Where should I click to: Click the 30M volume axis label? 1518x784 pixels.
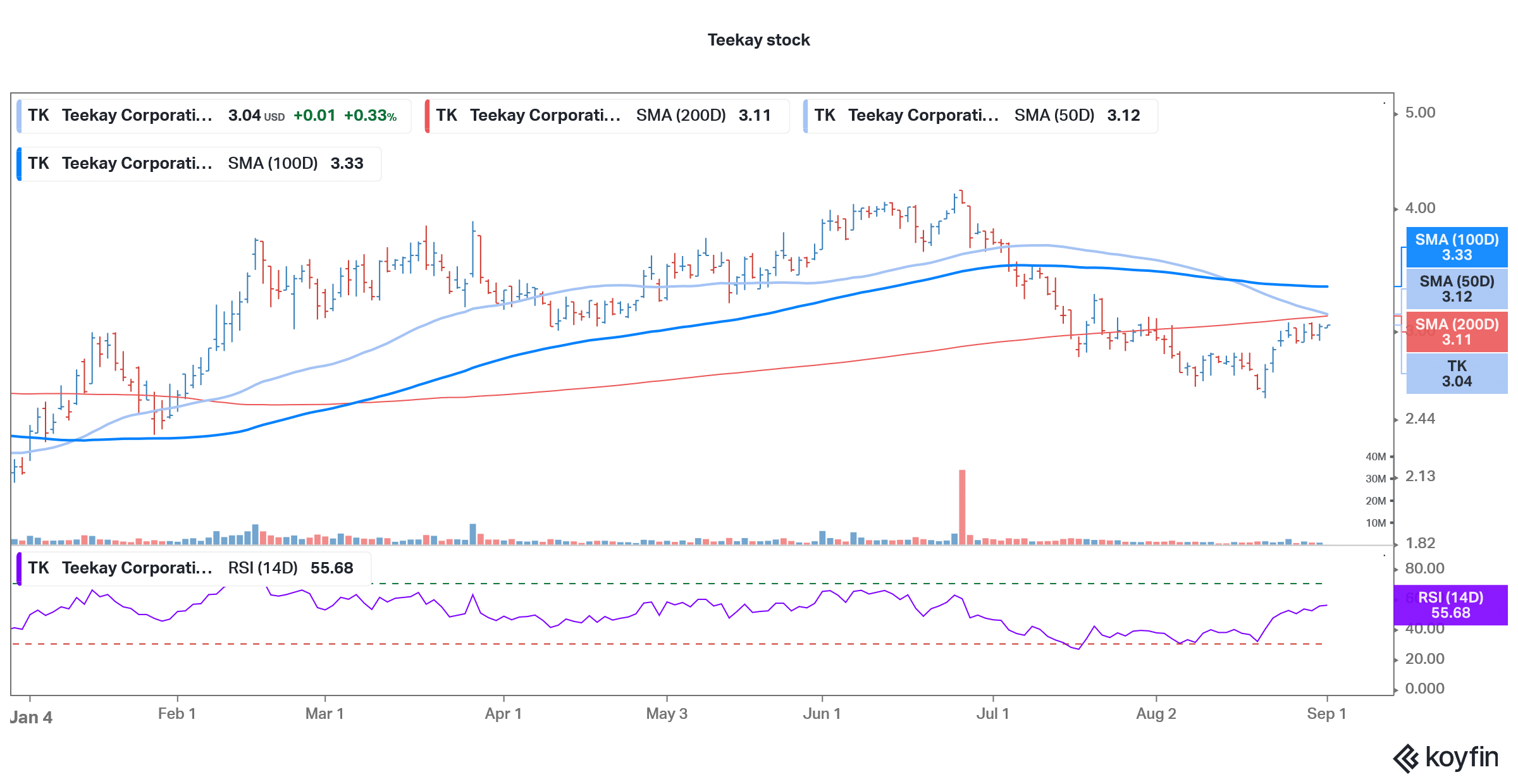[1376, 479]
